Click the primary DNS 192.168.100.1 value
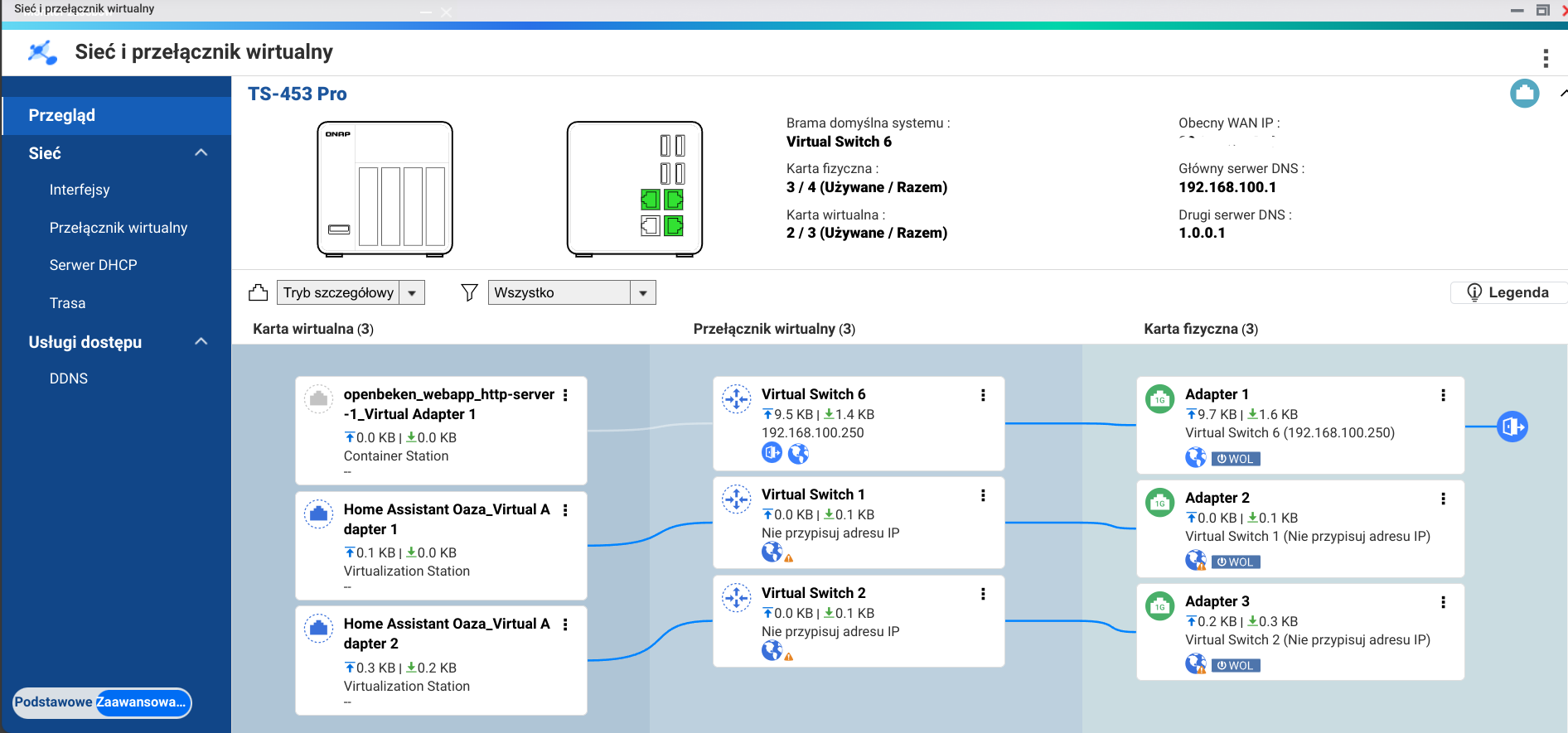Screen dimensions: 1568x733 (1227, 187)
